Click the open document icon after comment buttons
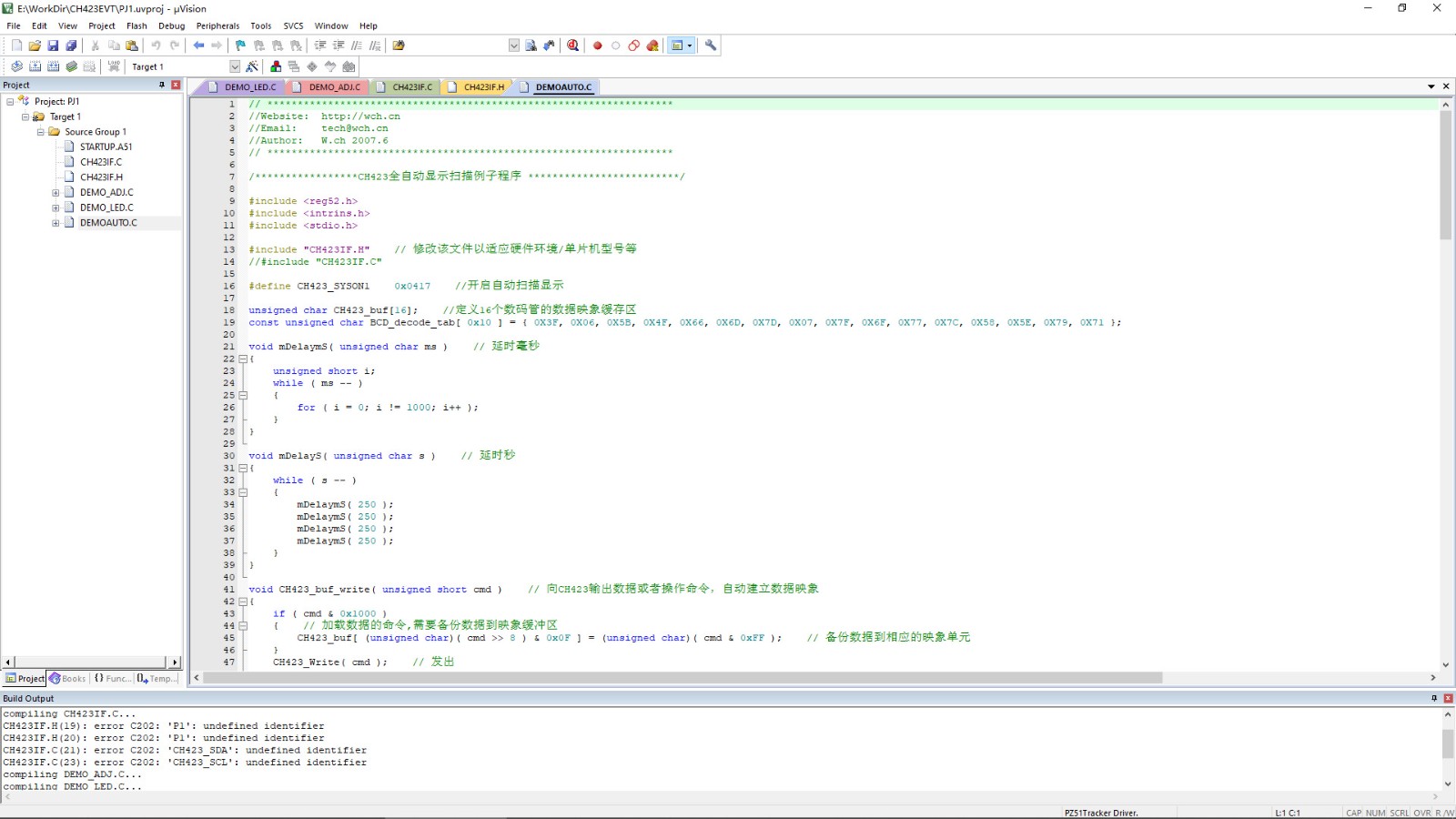Screen dimensions: 1456x819 [399, 45]
